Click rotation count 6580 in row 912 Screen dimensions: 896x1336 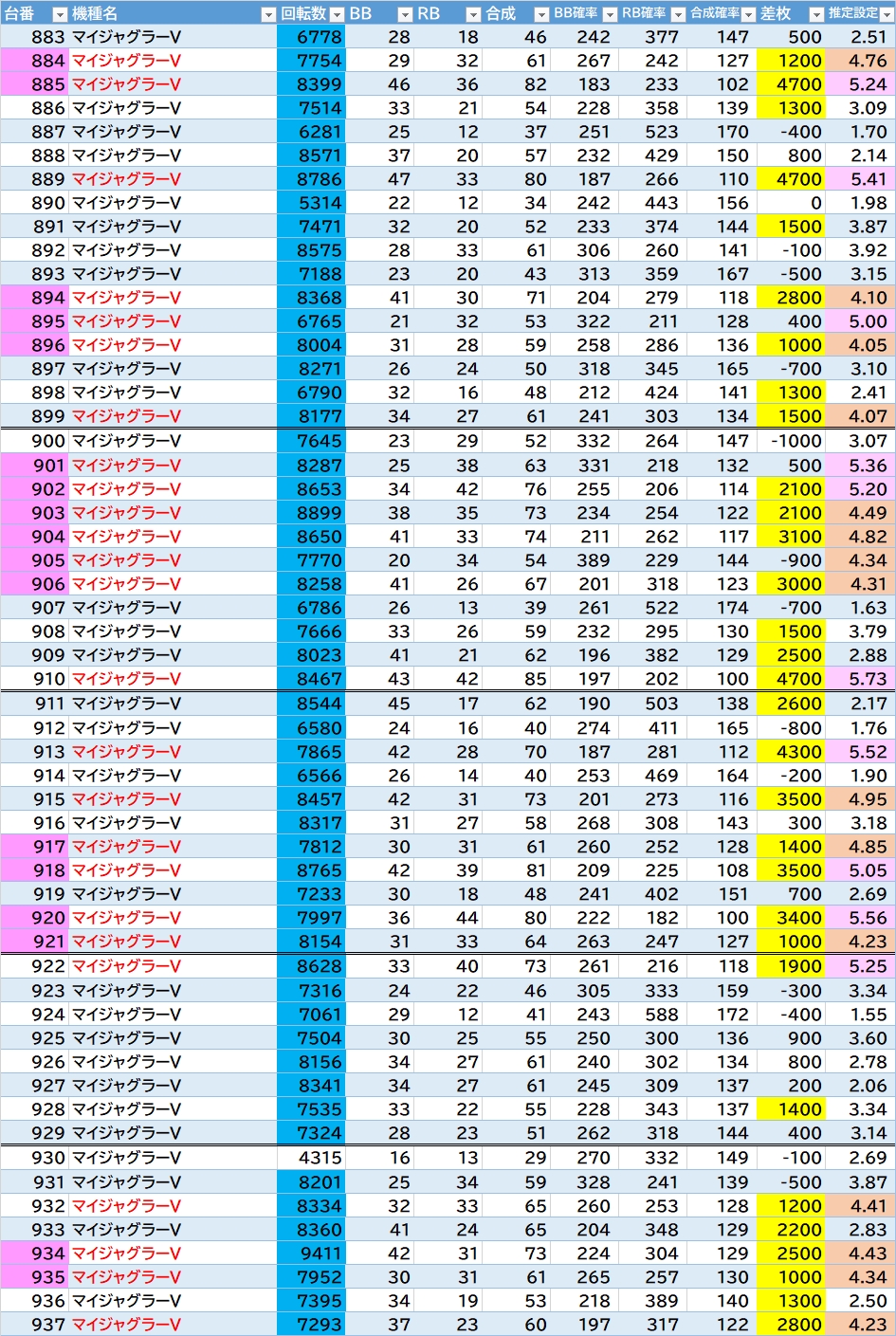point(311,728)
